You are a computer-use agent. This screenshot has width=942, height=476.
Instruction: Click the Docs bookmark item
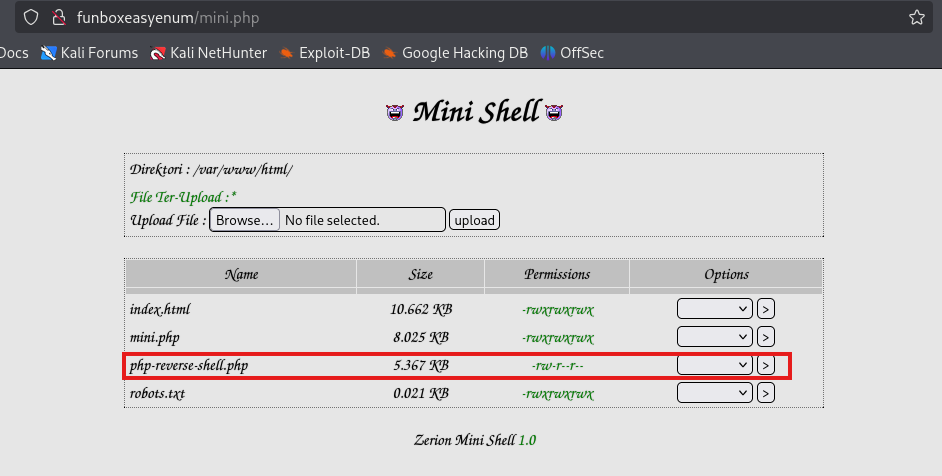(x=14, y=53)
